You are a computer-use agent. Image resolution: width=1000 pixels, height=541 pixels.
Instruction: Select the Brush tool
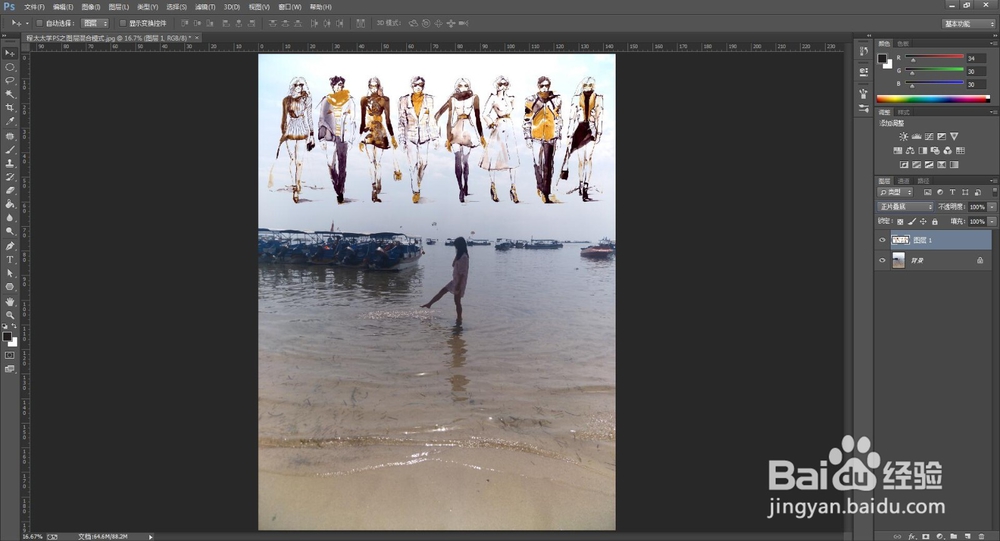10,150
